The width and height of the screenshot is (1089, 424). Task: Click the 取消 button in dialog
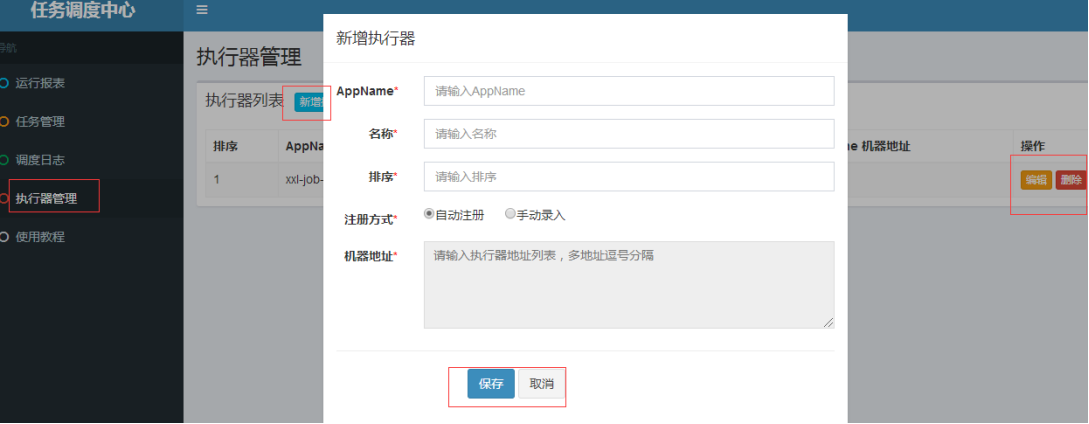[x=542, y=384]
